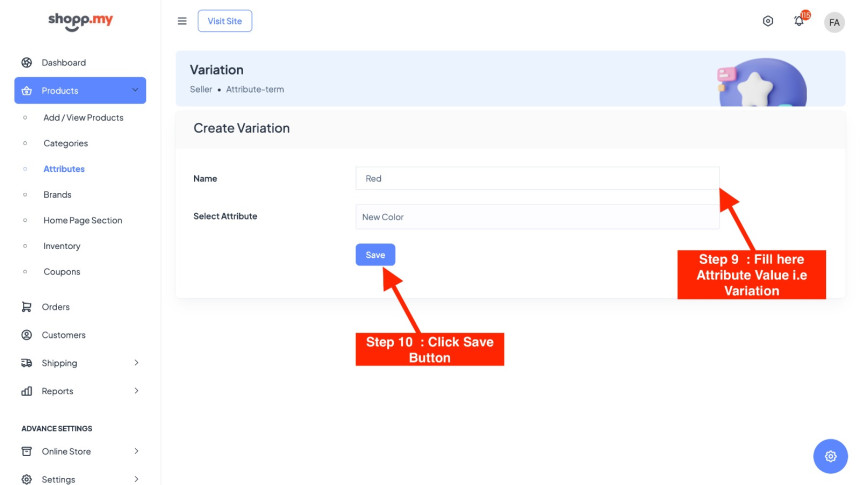Go to Categories in sidebar
The width and height of the screenshot is (860, 485).
(x=65, y=143)
